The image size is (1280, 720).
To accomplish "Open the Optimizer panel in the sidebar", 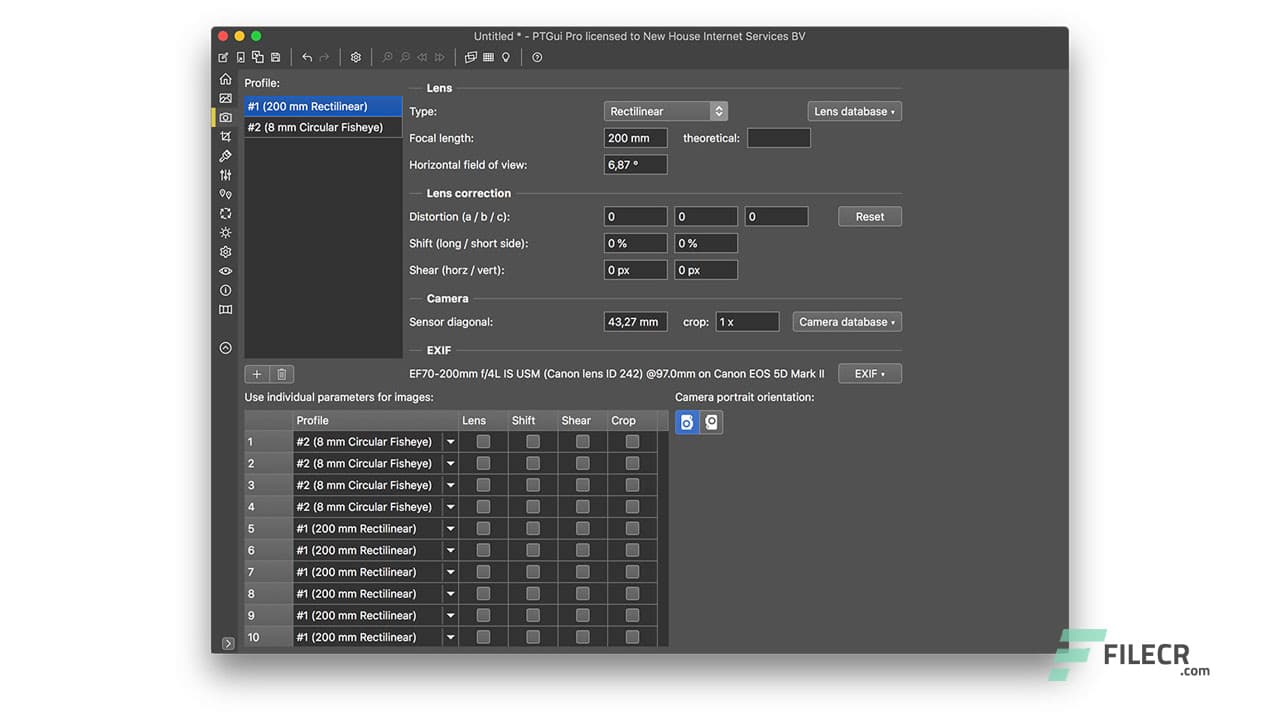I will coord(225,213).
